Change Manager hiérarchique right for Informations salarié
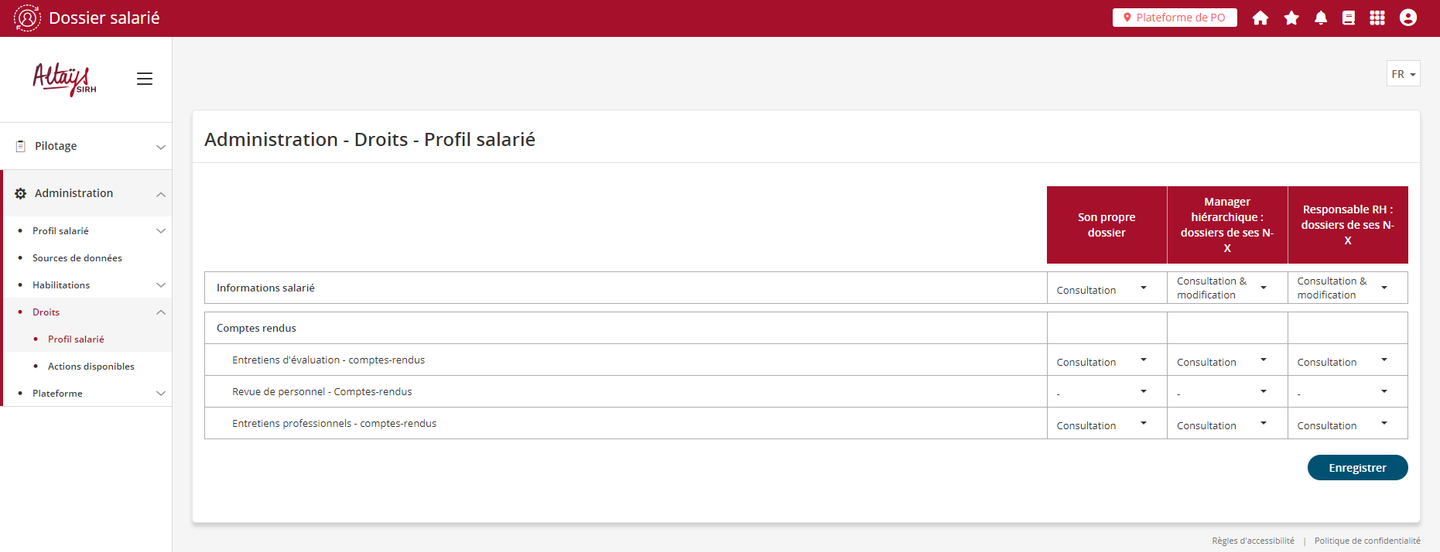The height and width of the screenshot is (552, 1440). tap(1227, 288)
